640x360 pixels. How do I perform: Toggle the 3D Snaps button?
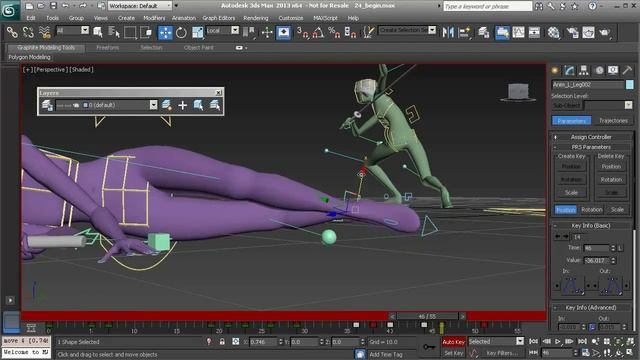(302, 32)
